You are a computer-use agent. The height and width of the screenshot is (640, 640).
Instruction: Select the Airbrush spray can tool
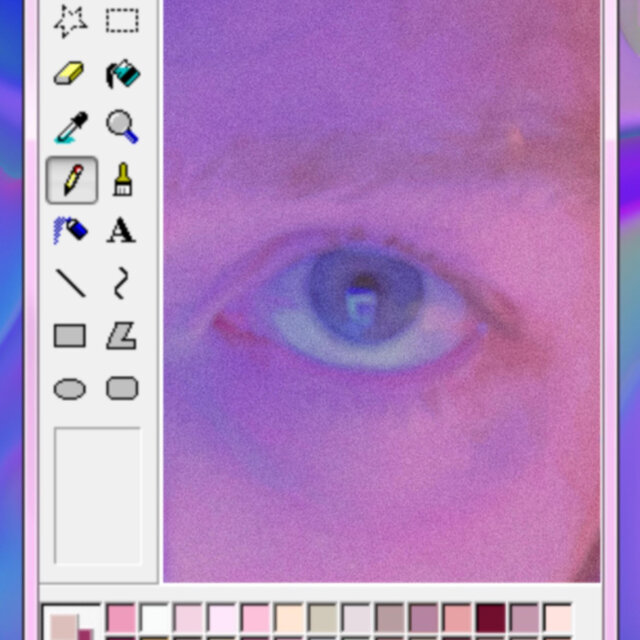coord(70,231)
